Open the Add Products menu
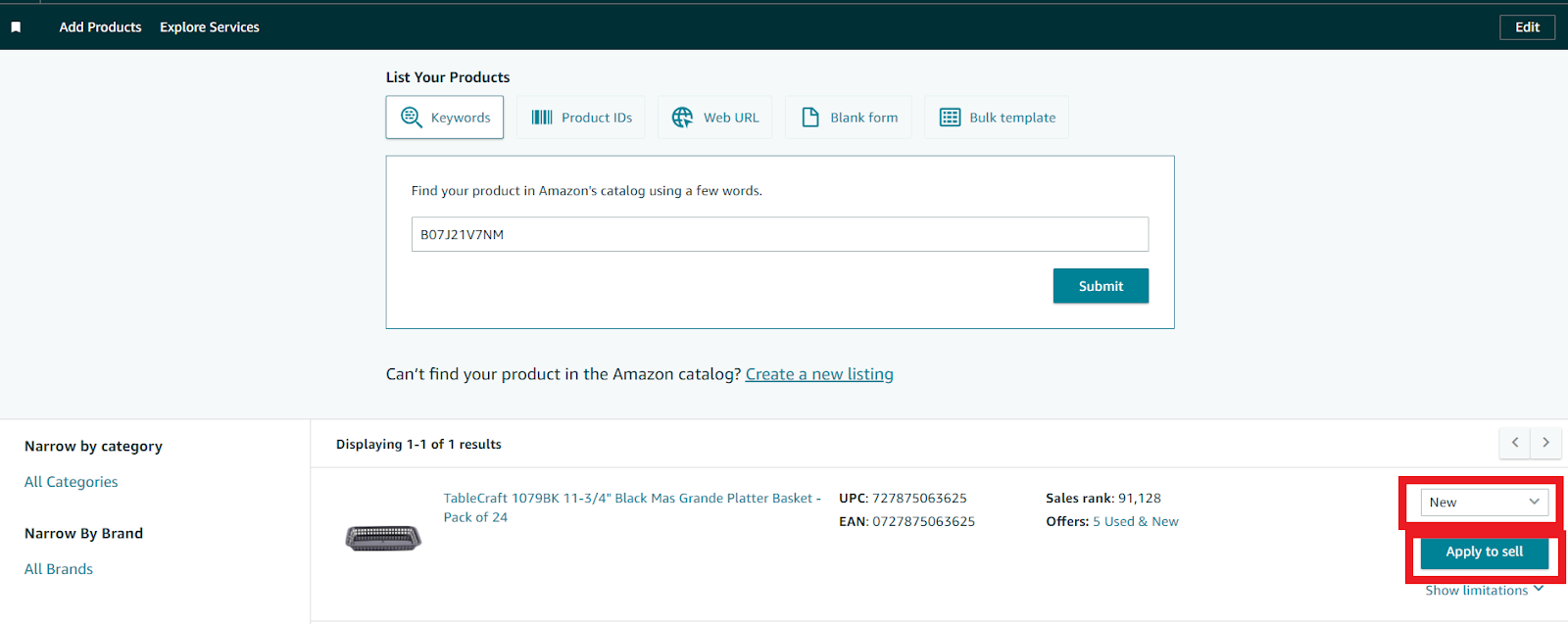1568x624 pixels. tap(100, 27)
